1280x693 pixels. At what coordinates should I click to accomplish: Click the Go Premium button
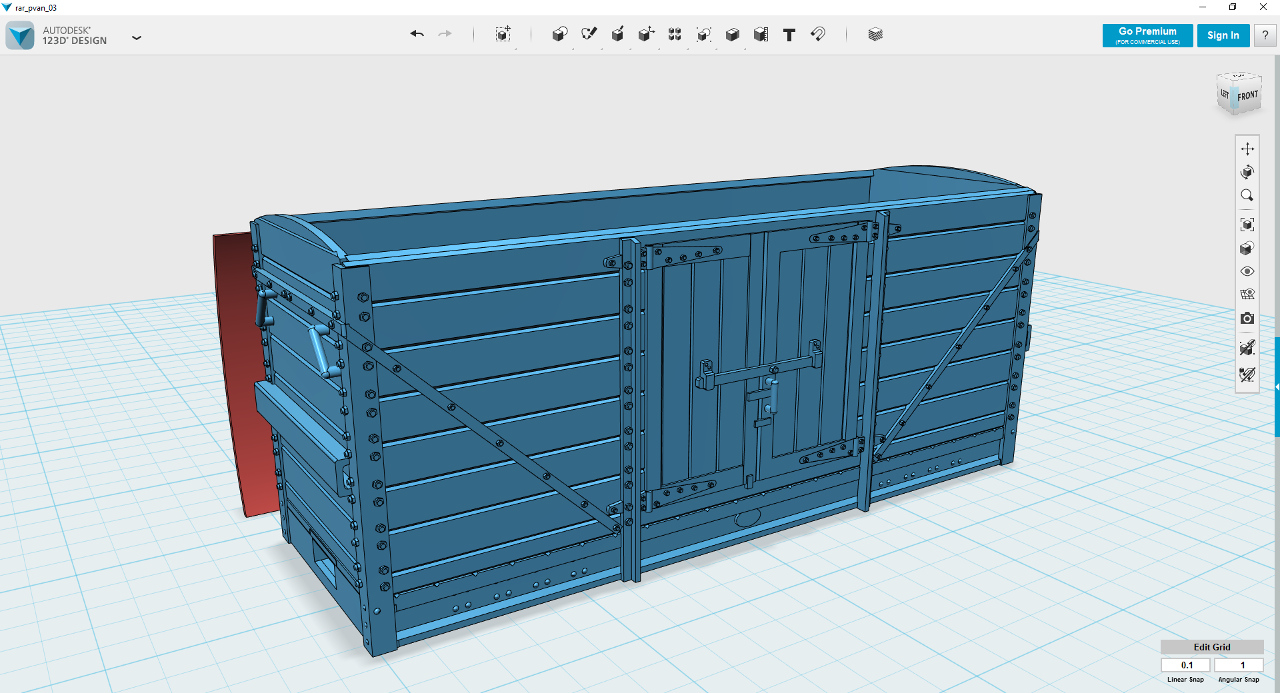click(1147, 35)
